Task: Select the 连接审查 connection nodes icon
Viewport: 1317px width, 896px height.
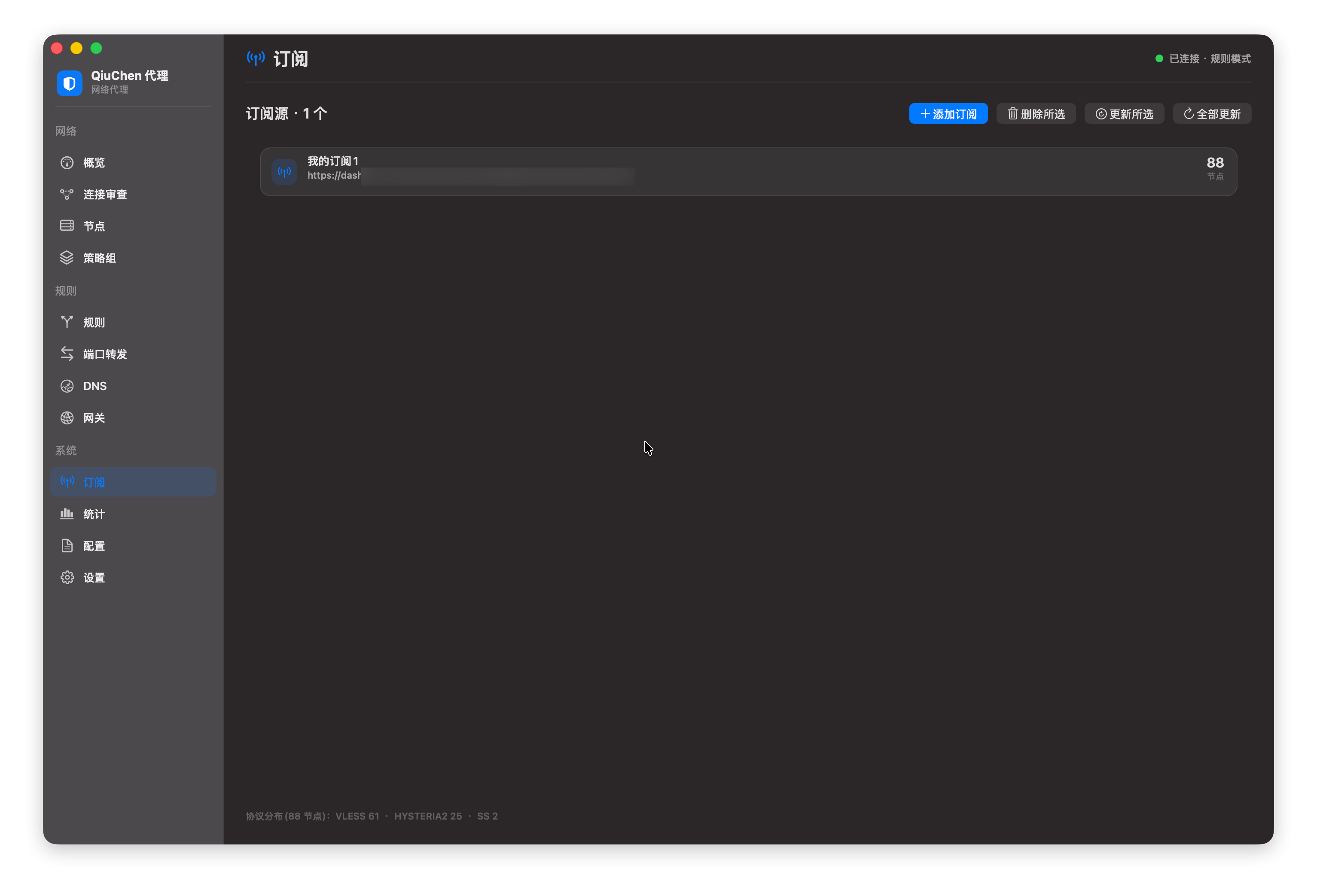Action: click(x=67, y=195)
